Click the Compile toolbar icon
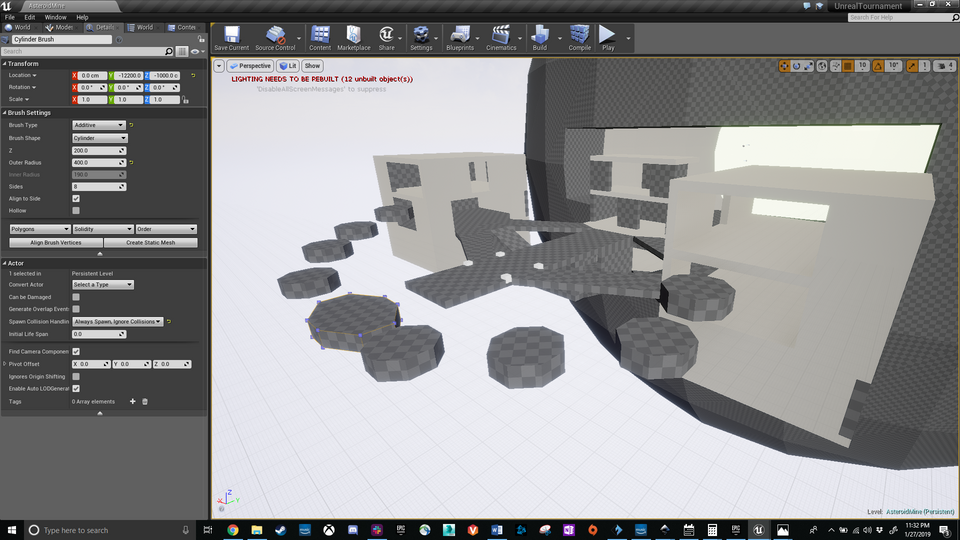The height and width of the screenshot is (540, 960). coord(579,38)
